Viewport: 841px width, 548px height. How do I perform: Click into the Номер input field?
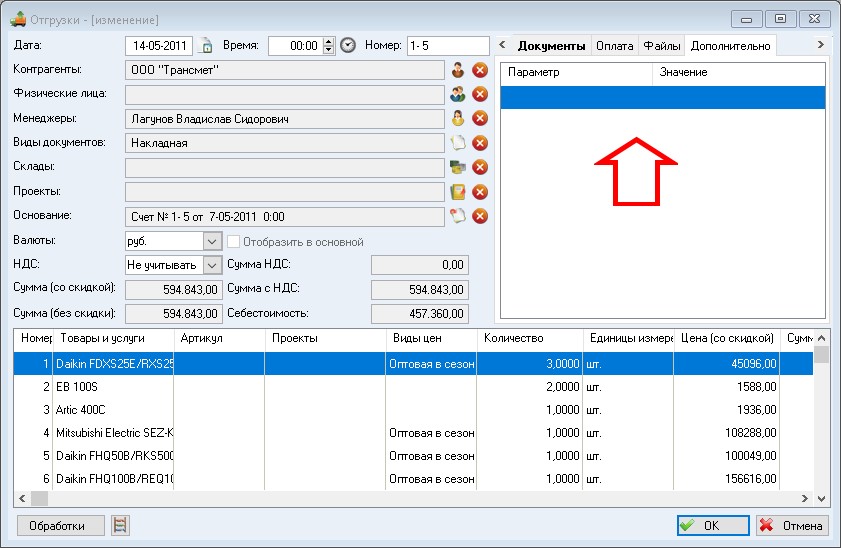pyautogui.click(x=447, y=46)
